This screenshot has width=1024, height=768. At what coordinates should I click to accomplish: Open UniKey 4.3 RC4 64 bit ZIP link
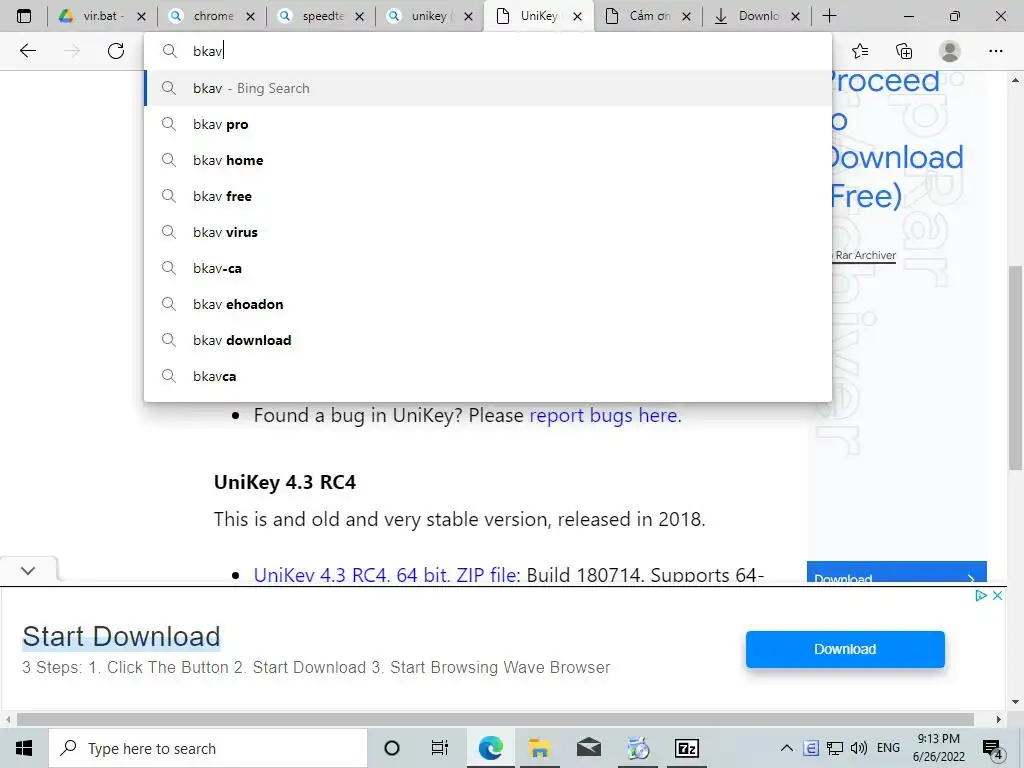click(x=387, y=574)
